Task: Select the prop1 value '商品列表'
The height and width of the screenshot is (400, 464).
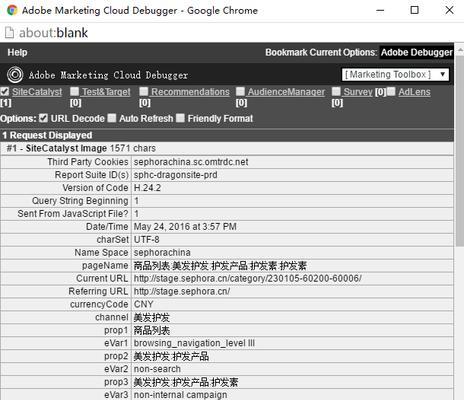Action: (x=152, y=330)
